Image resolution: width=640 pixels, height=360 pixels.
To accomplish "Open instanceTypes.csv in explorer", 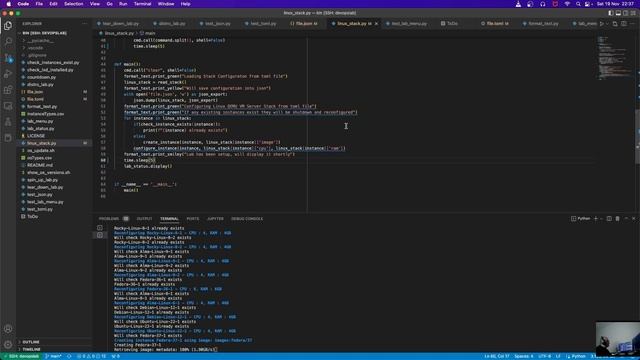I will coord(45,114).
